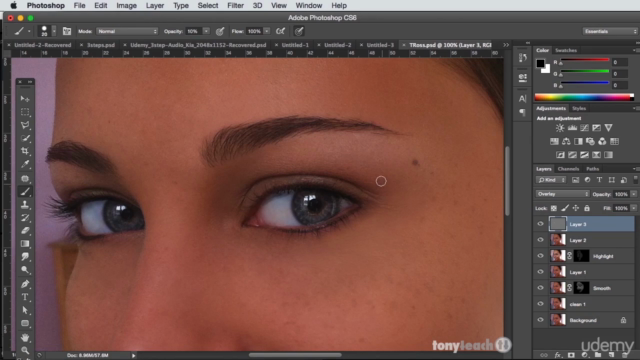Select the Rectangular Marquee tool
This screenshot has height=360, width=640.
tap(25, 112)
